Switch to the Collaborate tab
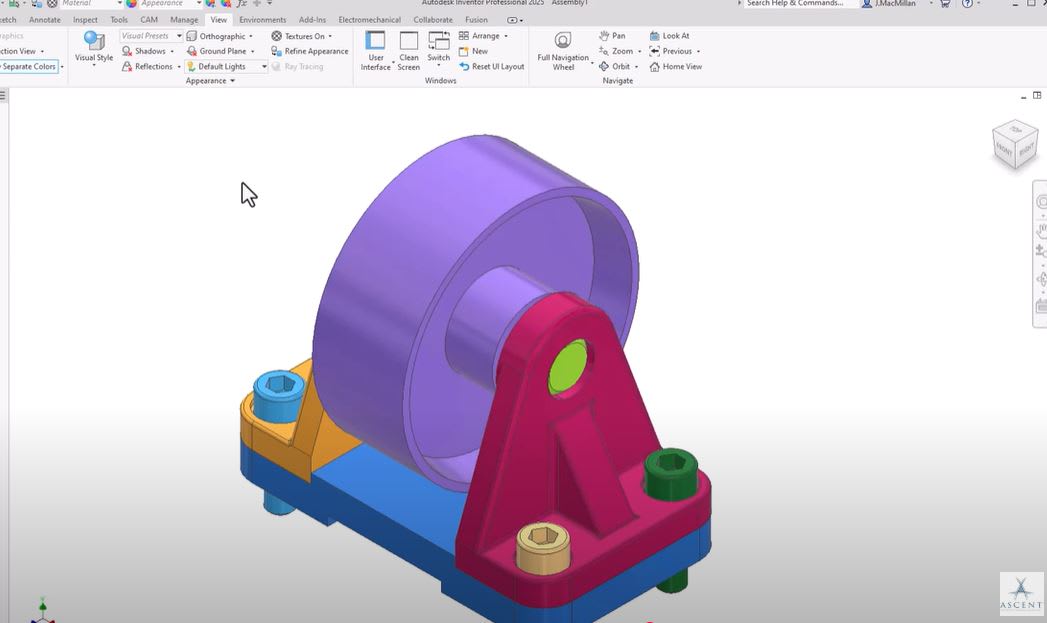1047x623 pixels. [x=433, y=20]
